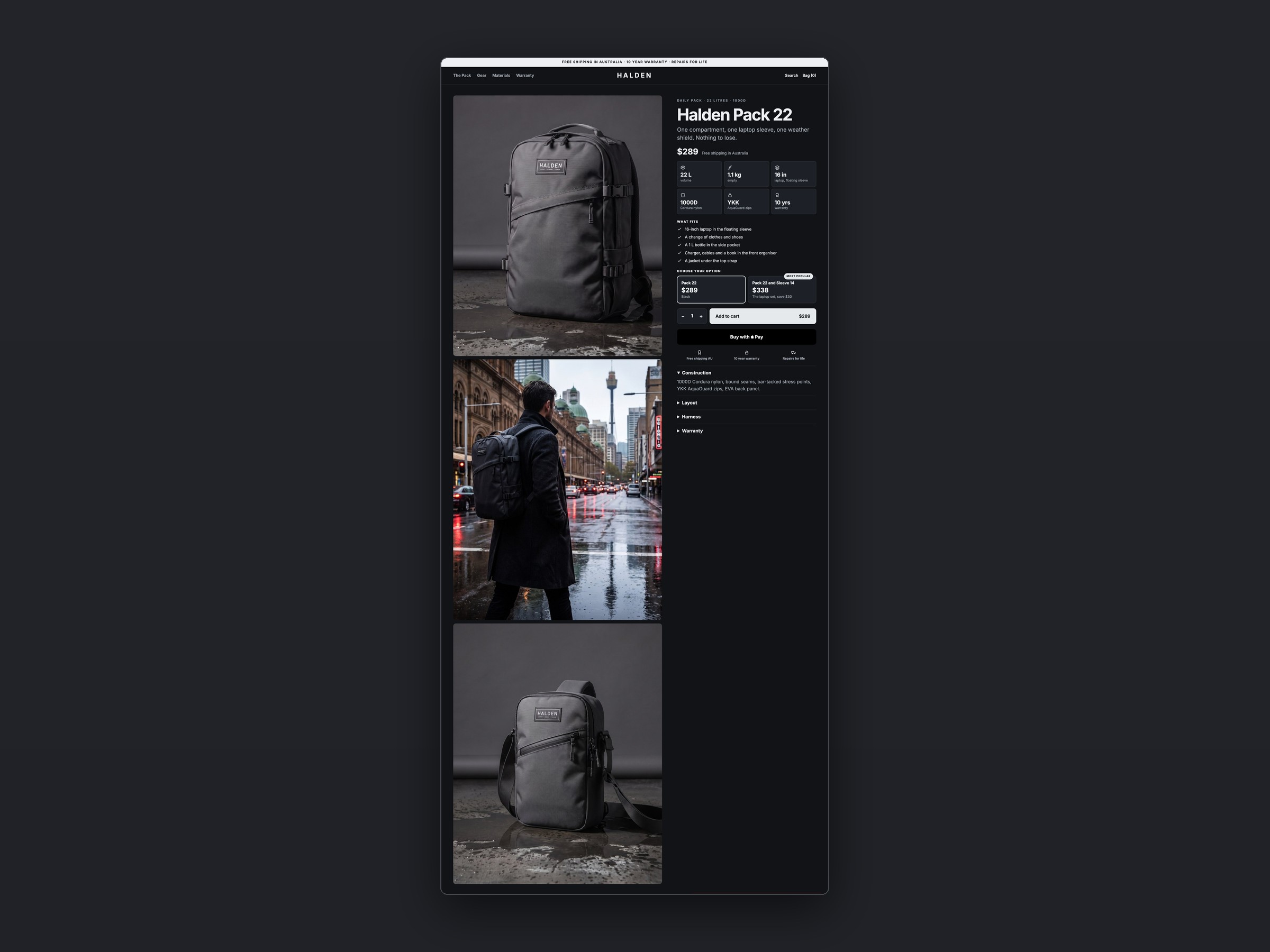Click checkmark beside 1 L bottle item
Image resolution: width=1270 pixels, height=952 pixels.
680,245
